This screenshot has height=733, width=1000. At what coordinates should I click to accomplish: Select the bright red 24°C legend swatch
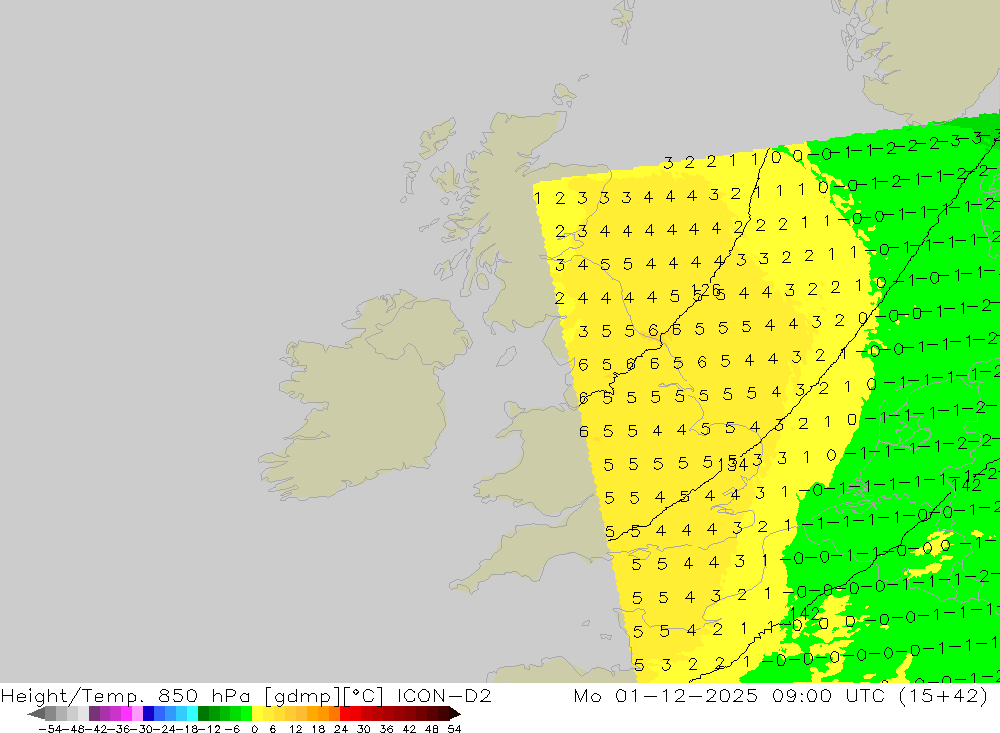[345, 713]
